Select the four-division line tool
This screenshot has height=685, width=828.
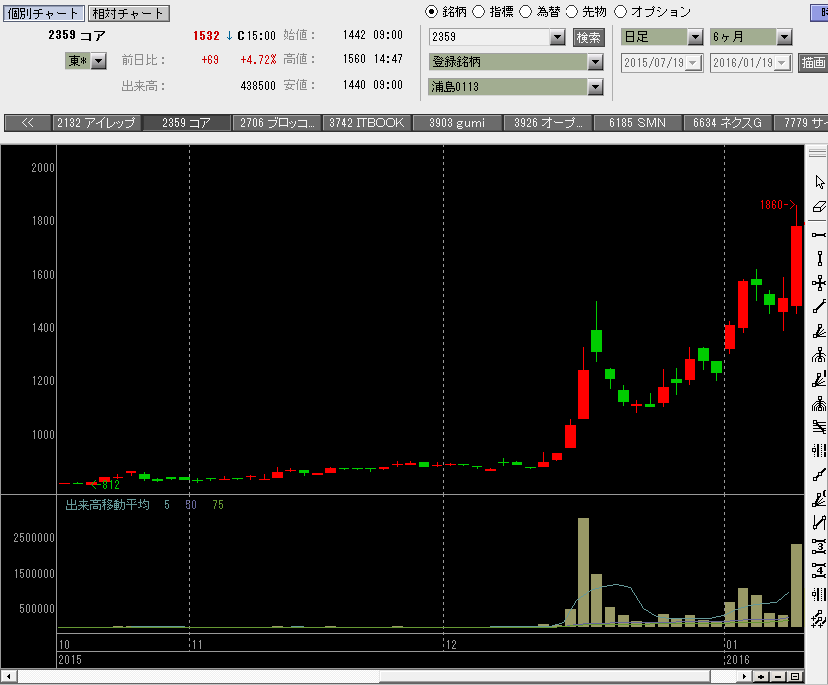point(819,570)
